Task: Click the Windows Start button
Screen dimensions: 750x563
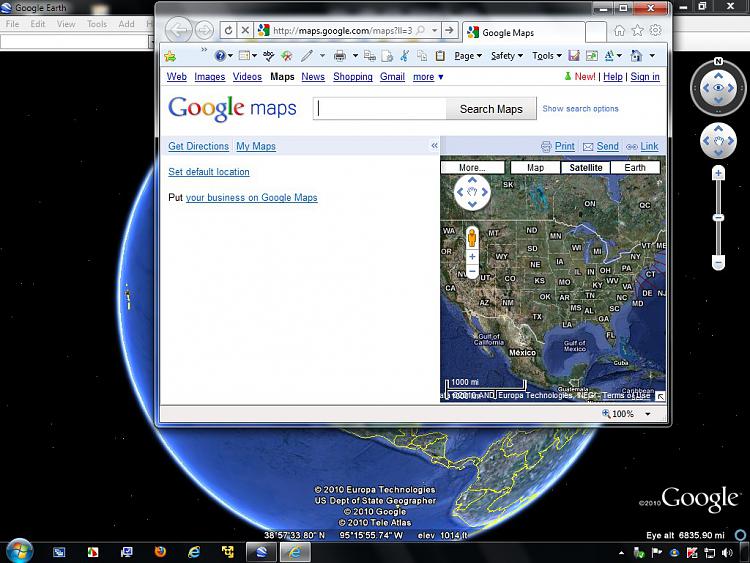Action: [19, 551]
